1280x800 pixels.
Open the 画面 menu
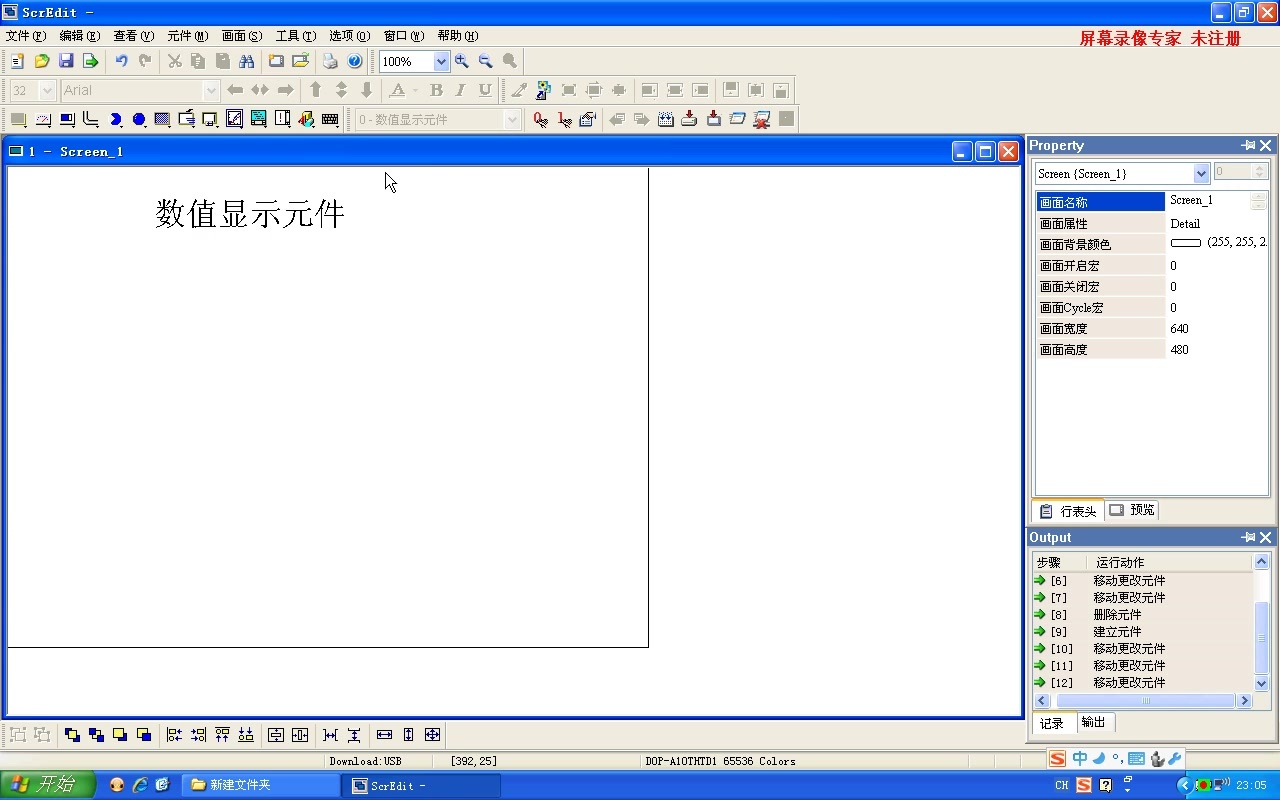point(242,36)
